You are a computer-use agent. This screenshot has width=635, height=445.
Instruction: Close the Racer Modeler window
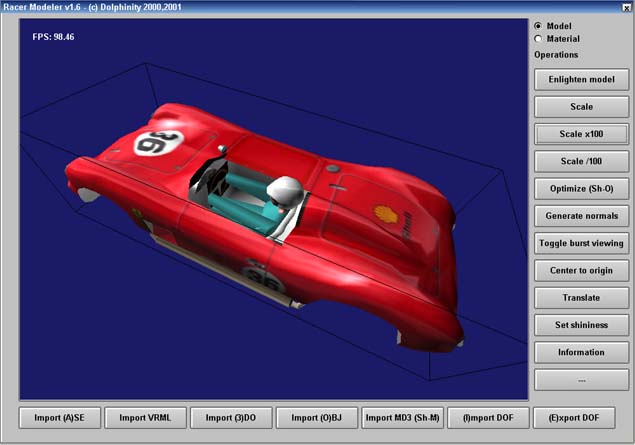626,7
